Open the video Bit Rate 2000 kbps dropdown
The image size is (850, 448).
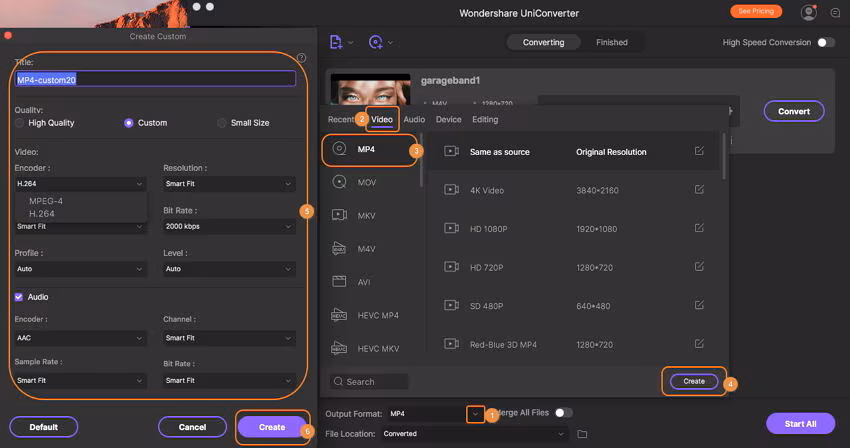(x=229, y=226)
